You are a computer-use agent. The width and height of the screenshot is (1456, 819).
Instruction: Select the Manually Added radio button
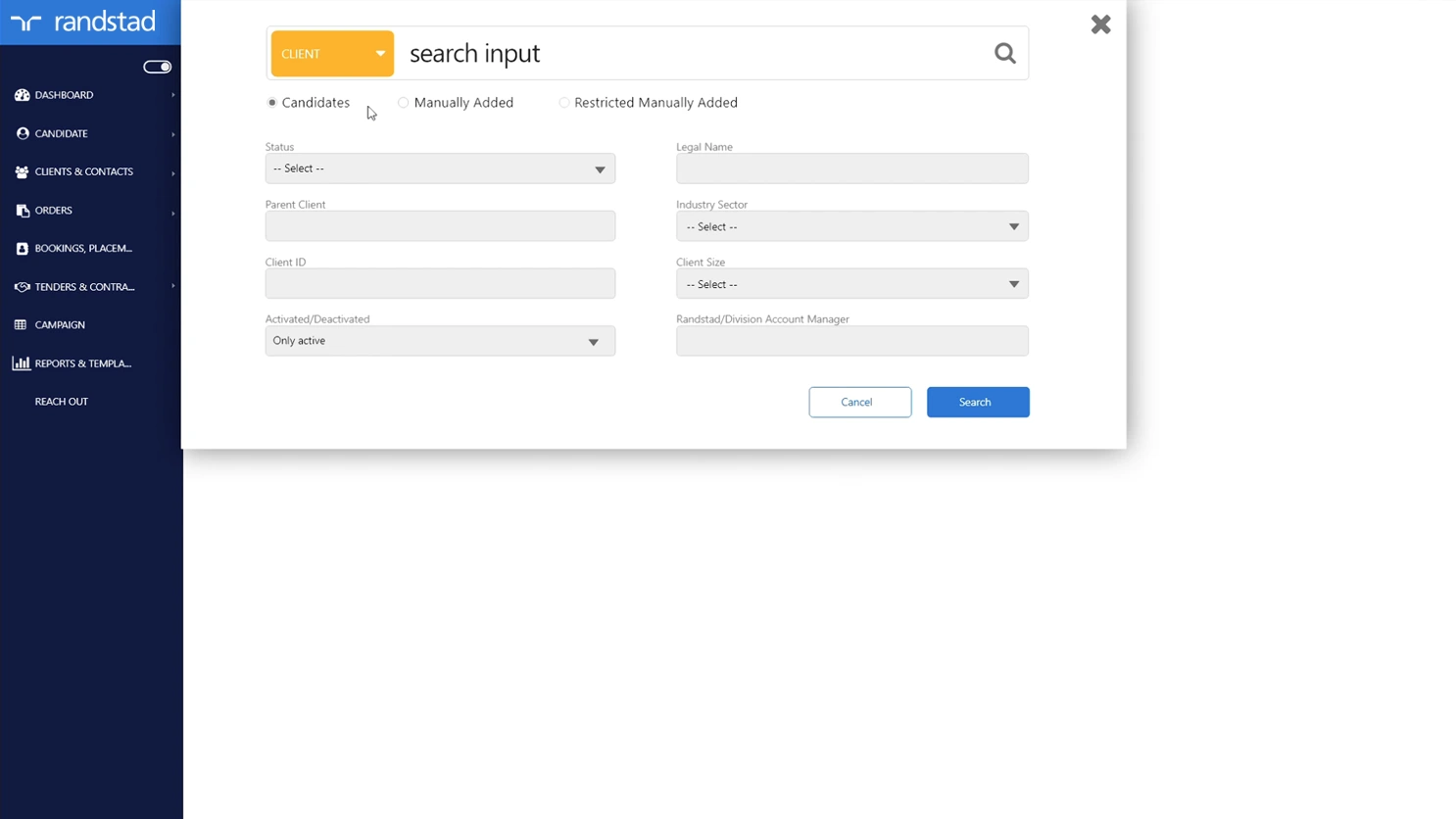(403, 103)
